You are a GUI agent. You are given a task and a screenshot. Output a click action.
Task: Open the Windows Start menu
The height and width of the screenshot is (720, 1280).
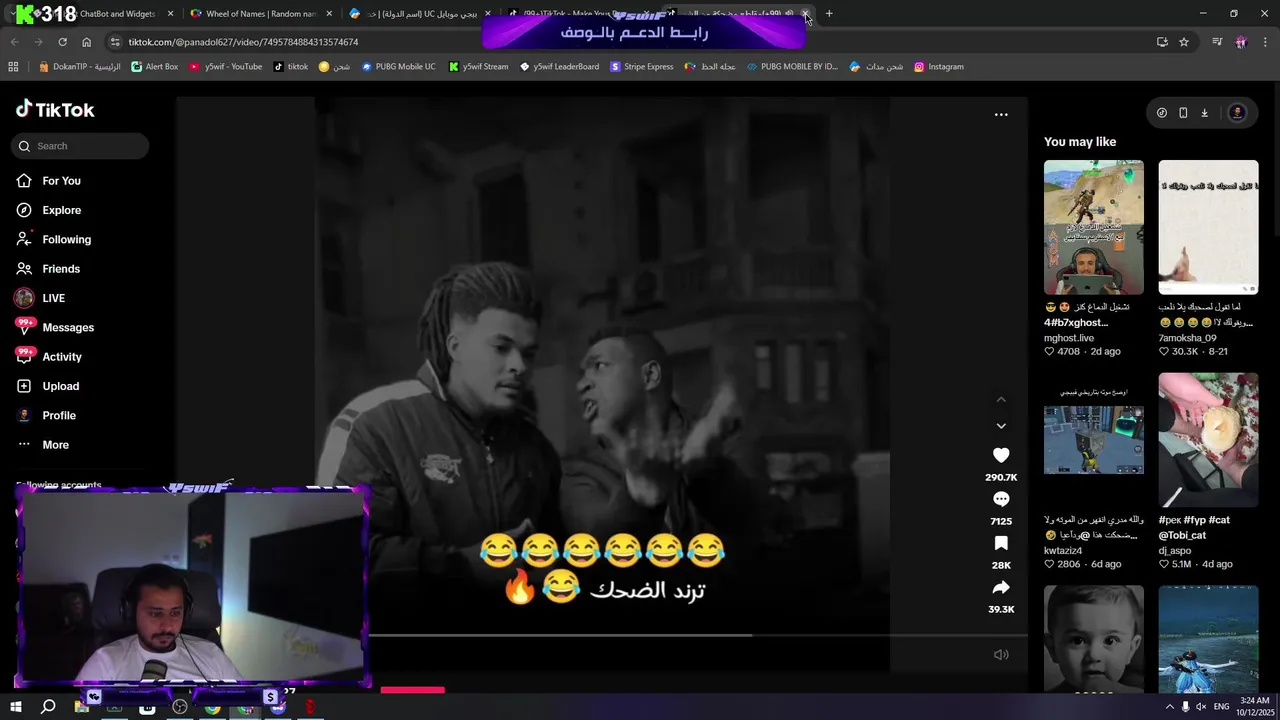(x=15, y=707)
